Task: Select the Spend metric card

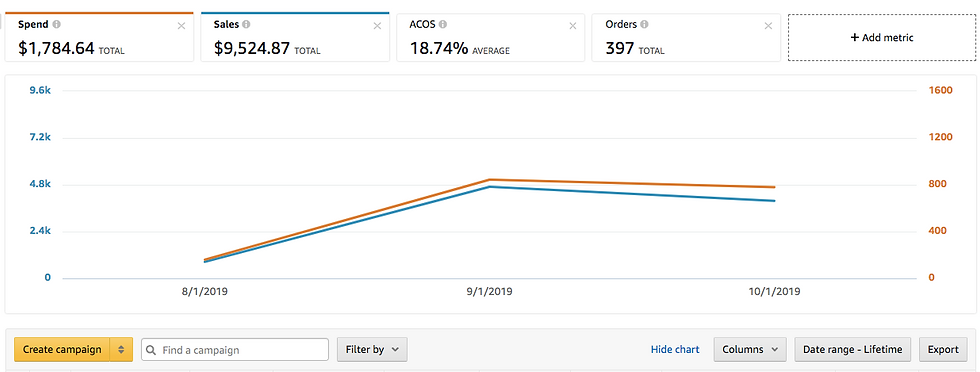Action: coord(99,37)
